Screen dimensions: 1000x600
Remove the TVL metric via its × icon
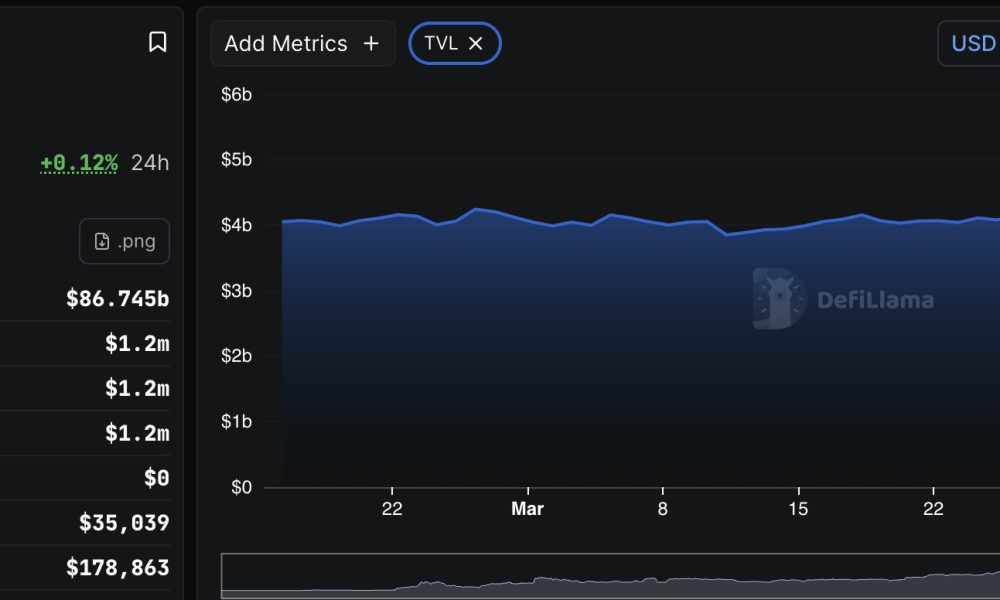tap(477, 43)
